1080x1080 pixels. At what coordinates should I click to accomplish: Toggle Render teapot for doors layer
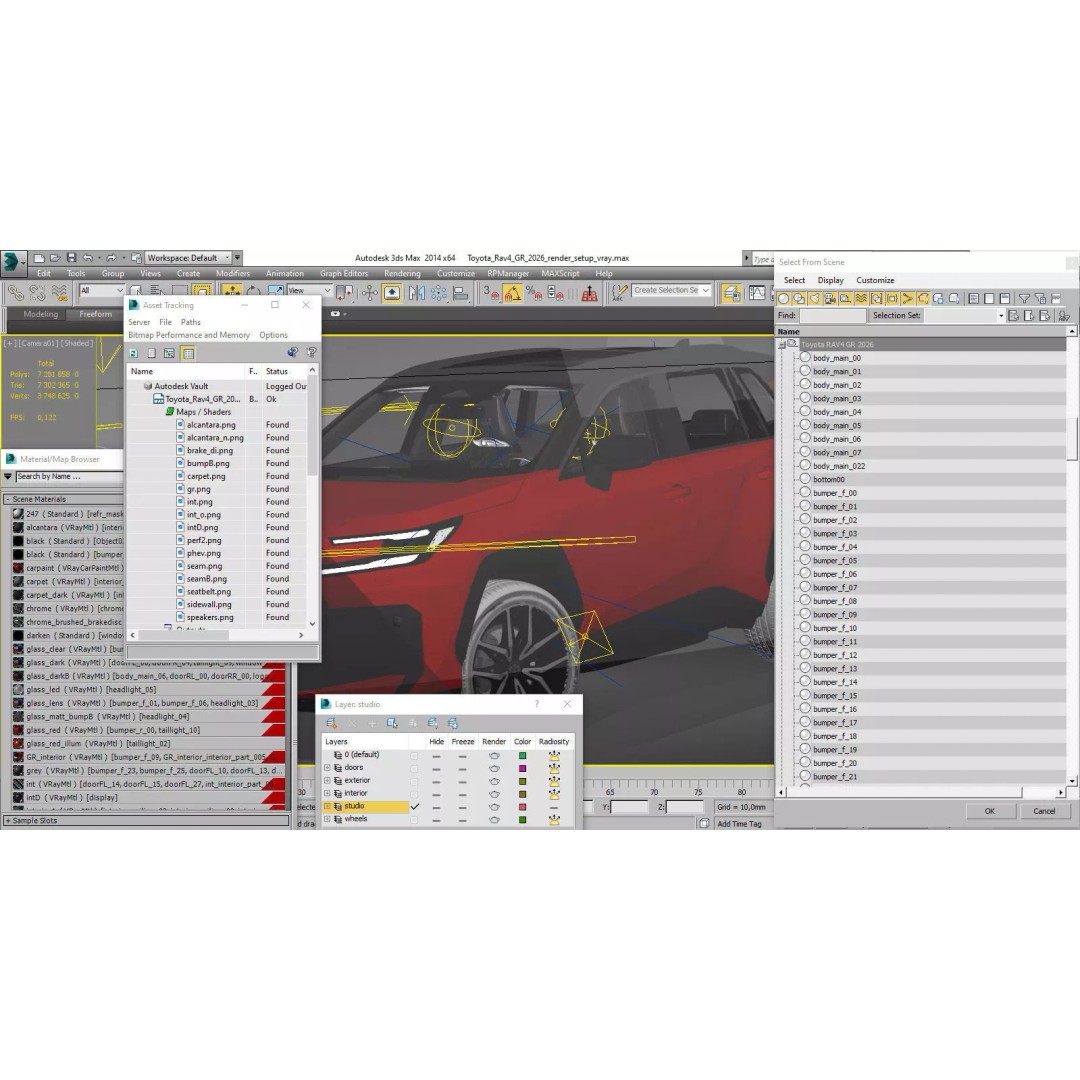point(494,768)
